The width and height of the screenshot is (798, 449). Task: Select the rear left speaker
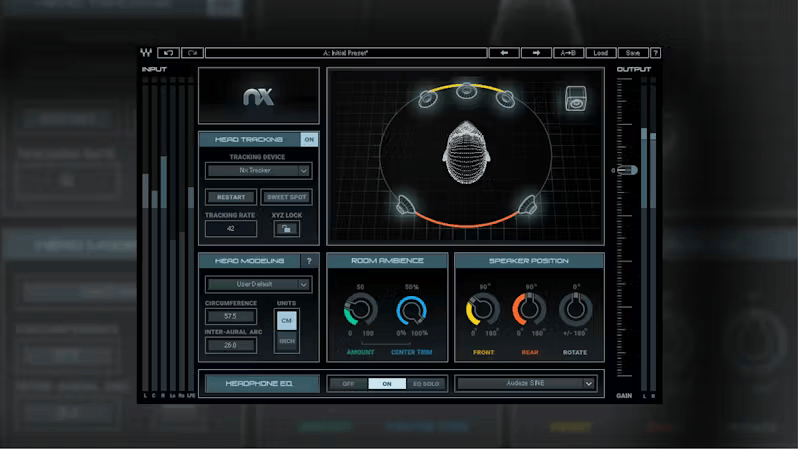tap(406, 205)
